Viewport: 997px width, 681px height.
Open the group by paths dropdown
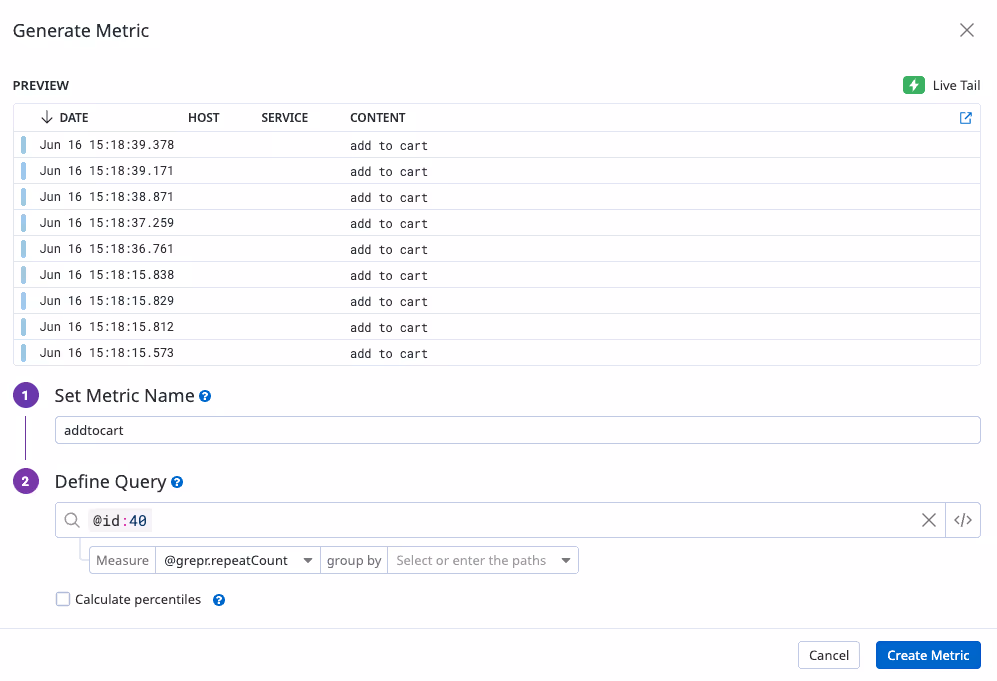click(x=483, y=560)
